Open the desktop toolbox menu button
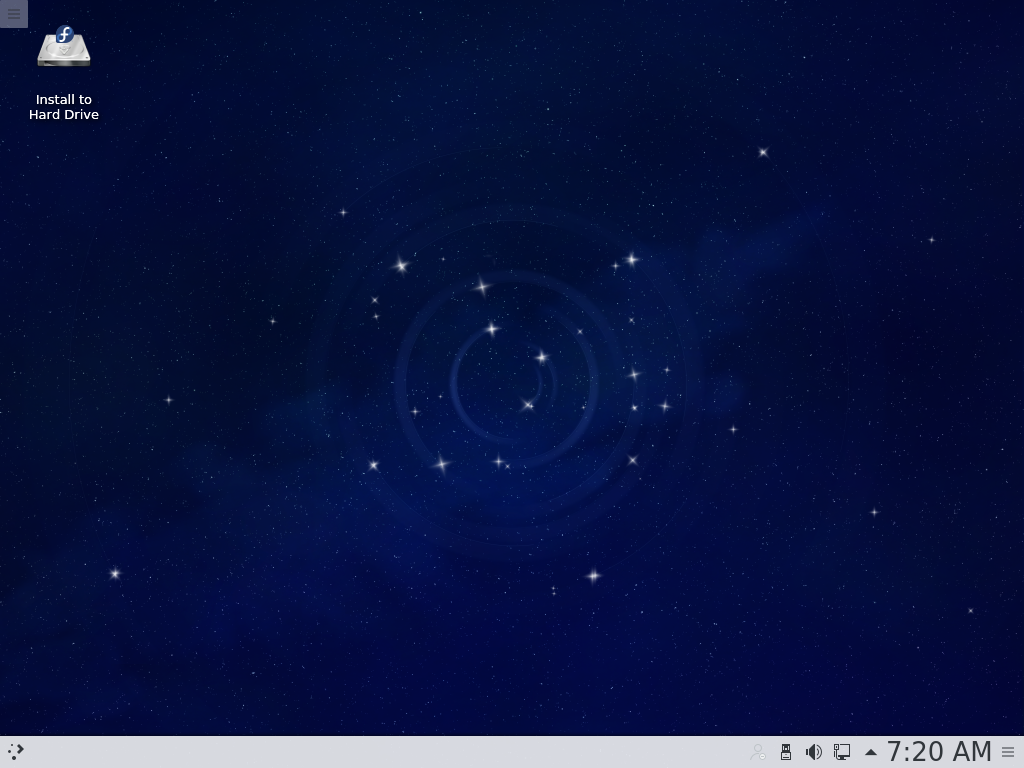1024x768 pixels. point(14,14)
